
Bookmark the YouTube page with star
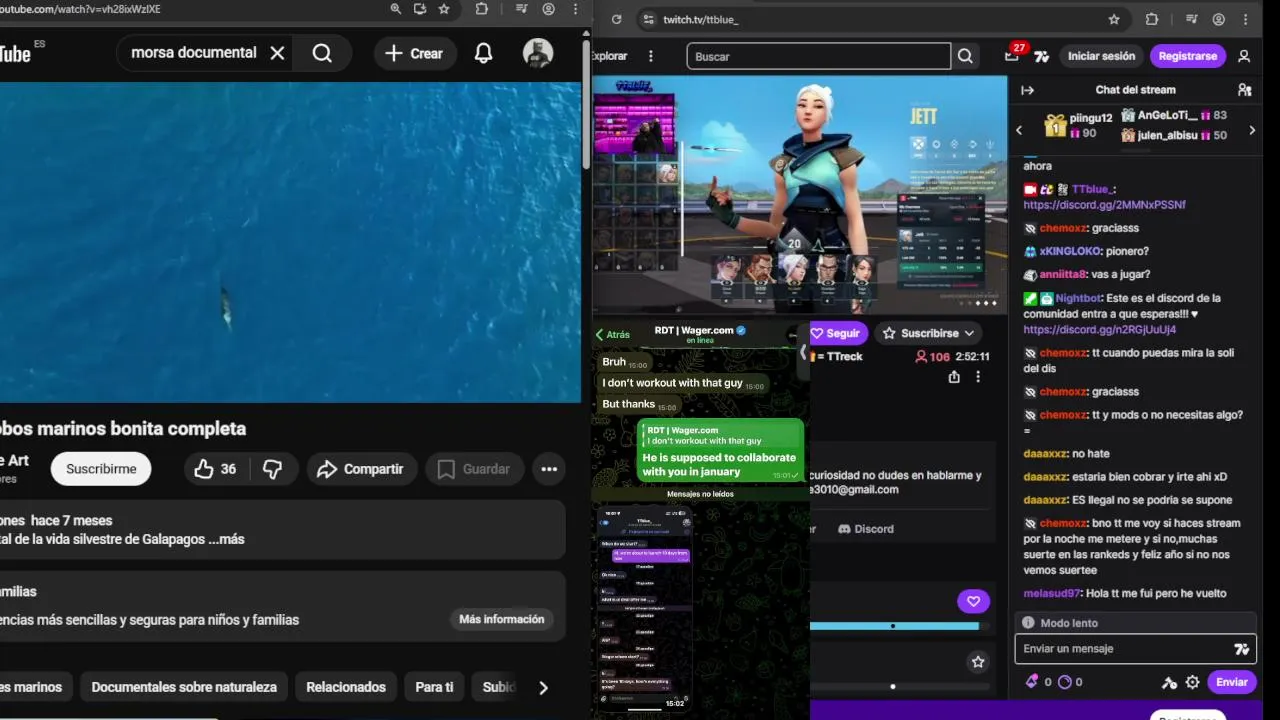point(444,9)
